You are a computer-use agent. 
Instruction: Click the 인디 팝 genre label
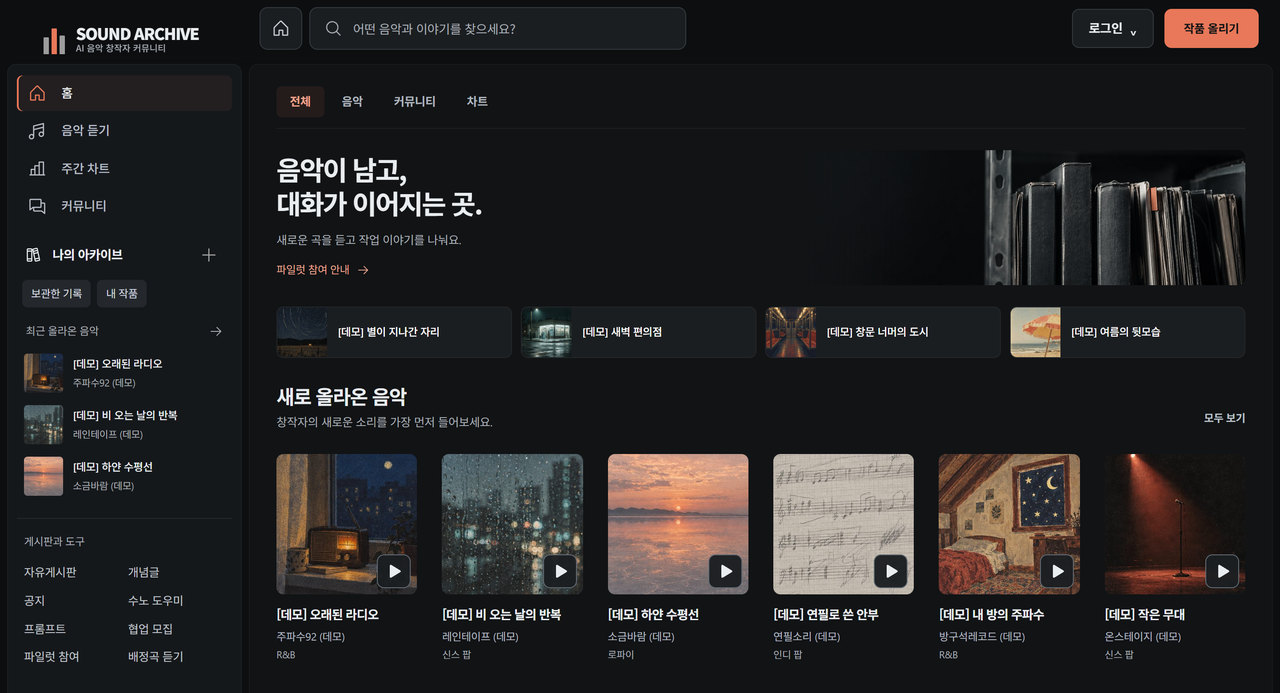tap(788, 655)
